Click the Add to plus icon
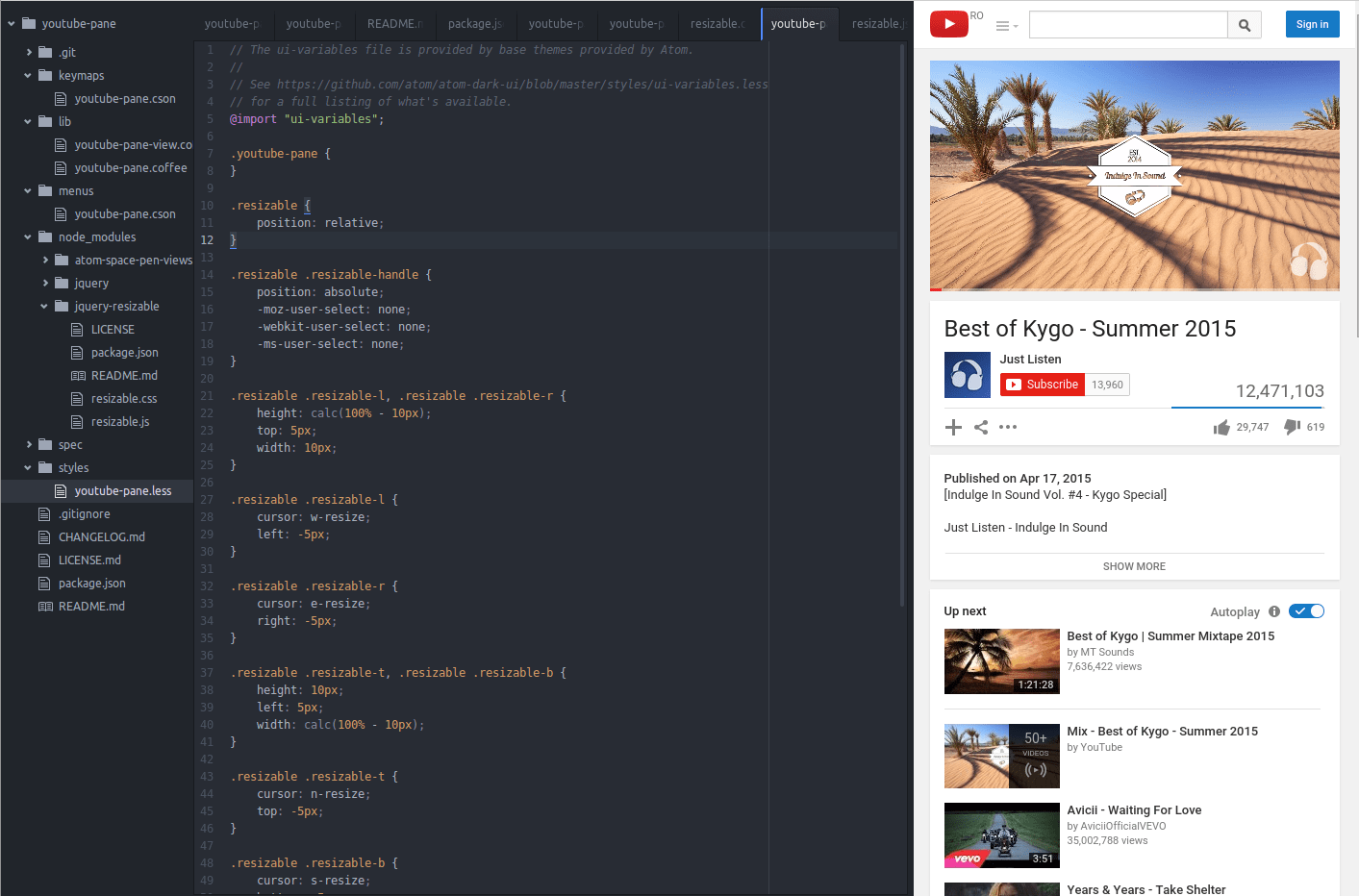Image resolution: width=1359 pixels, height=896 pixels. coord(953,428)
